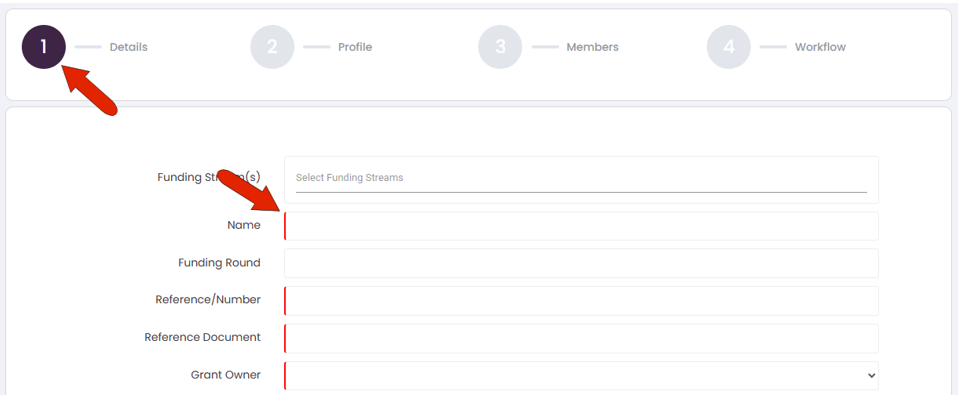Click the step 1 circle icon
958x398 pixels.
coord(44,47)
